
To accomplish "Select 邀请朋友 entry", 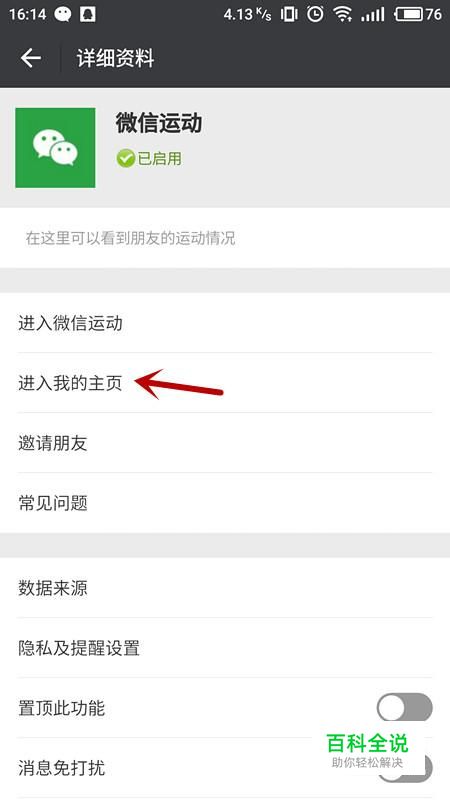I will tap(225, 443).
